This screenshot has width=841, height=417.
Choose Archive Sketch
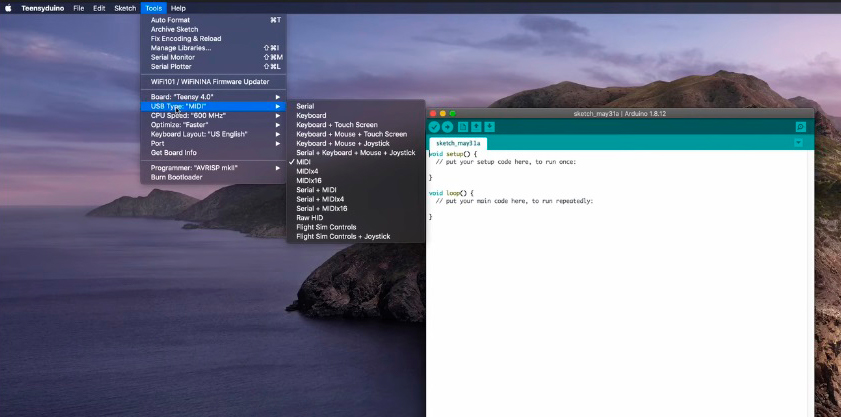click(x=213, y=30)
